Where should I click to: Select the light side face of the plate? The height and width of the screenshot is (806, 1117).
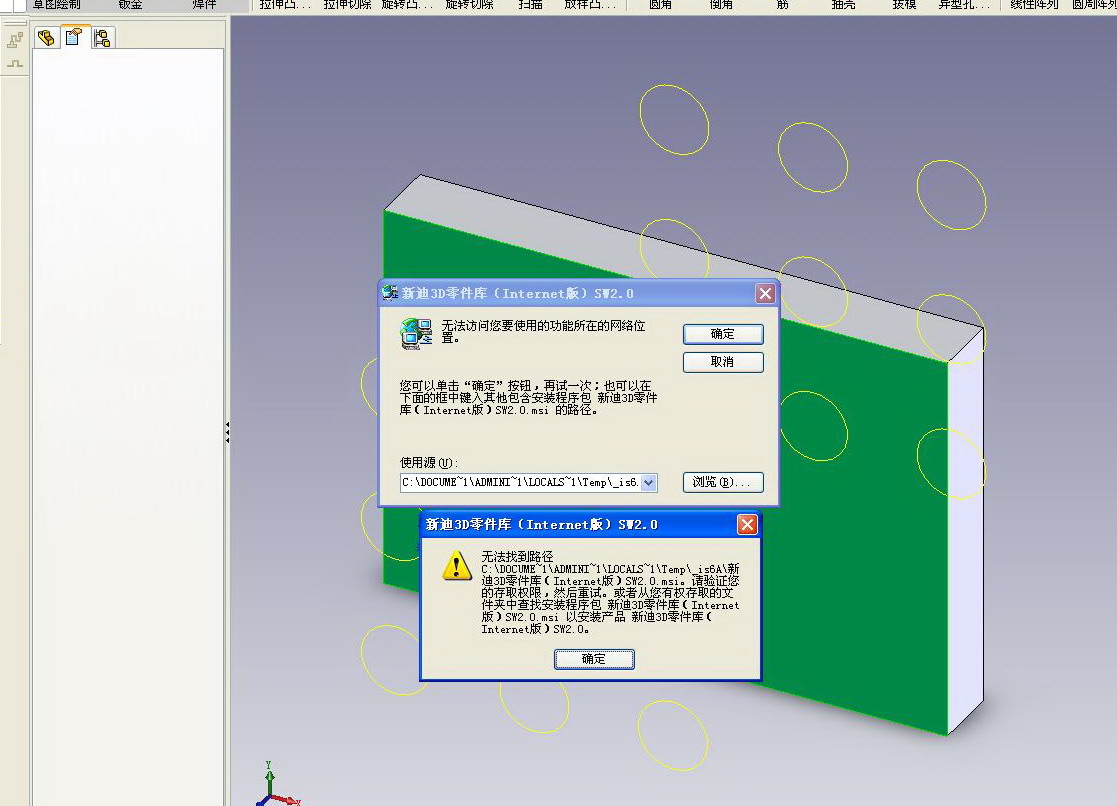click(x=966, y=534)
